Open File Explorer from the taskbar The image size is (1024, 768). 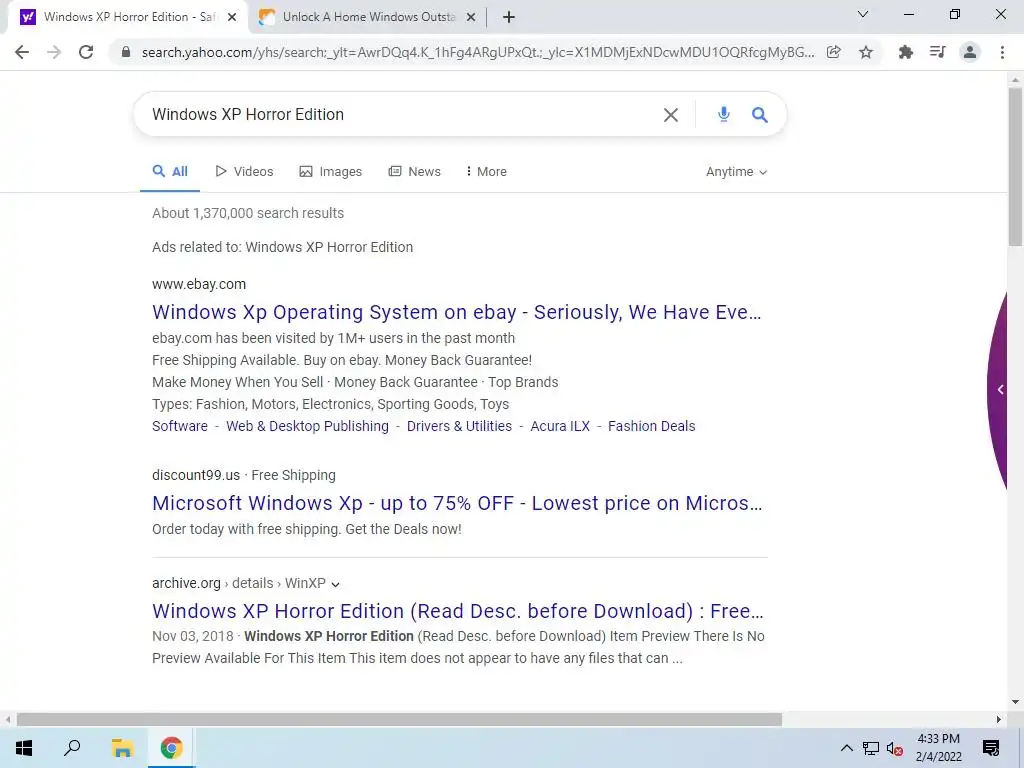(x=122, y=748)
